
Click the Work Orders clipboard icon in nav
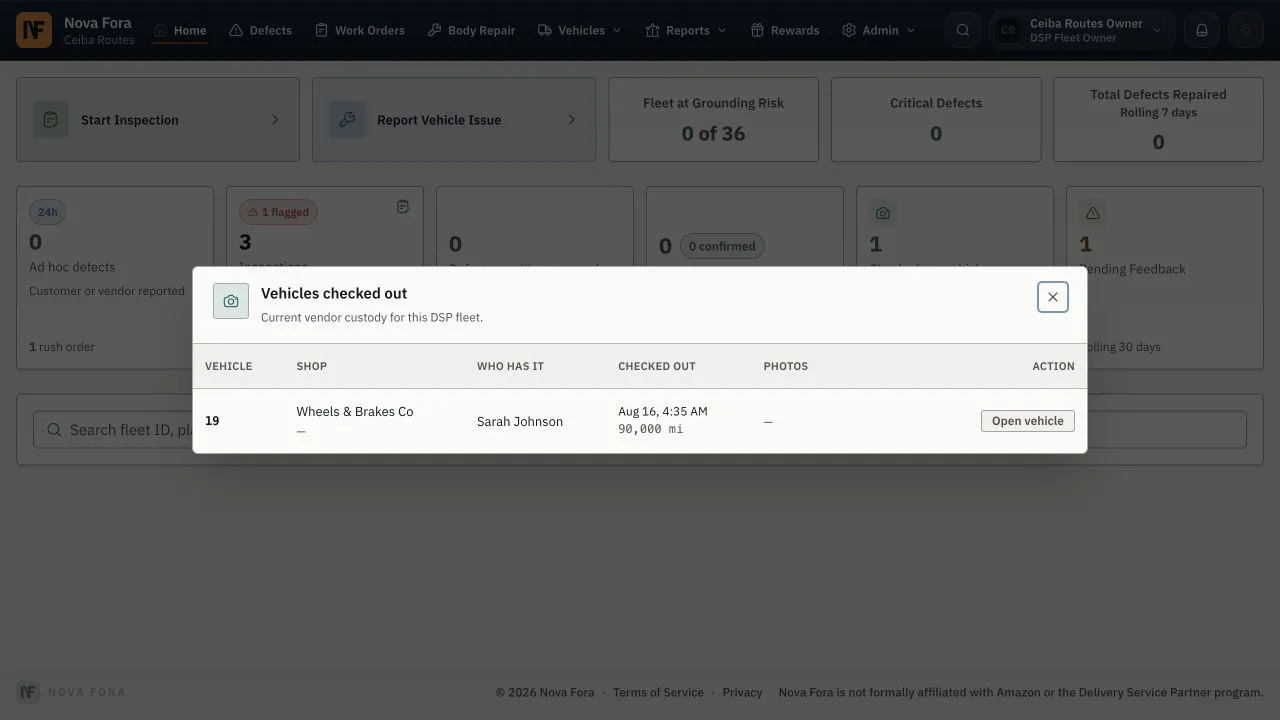(x=321, y=30)
